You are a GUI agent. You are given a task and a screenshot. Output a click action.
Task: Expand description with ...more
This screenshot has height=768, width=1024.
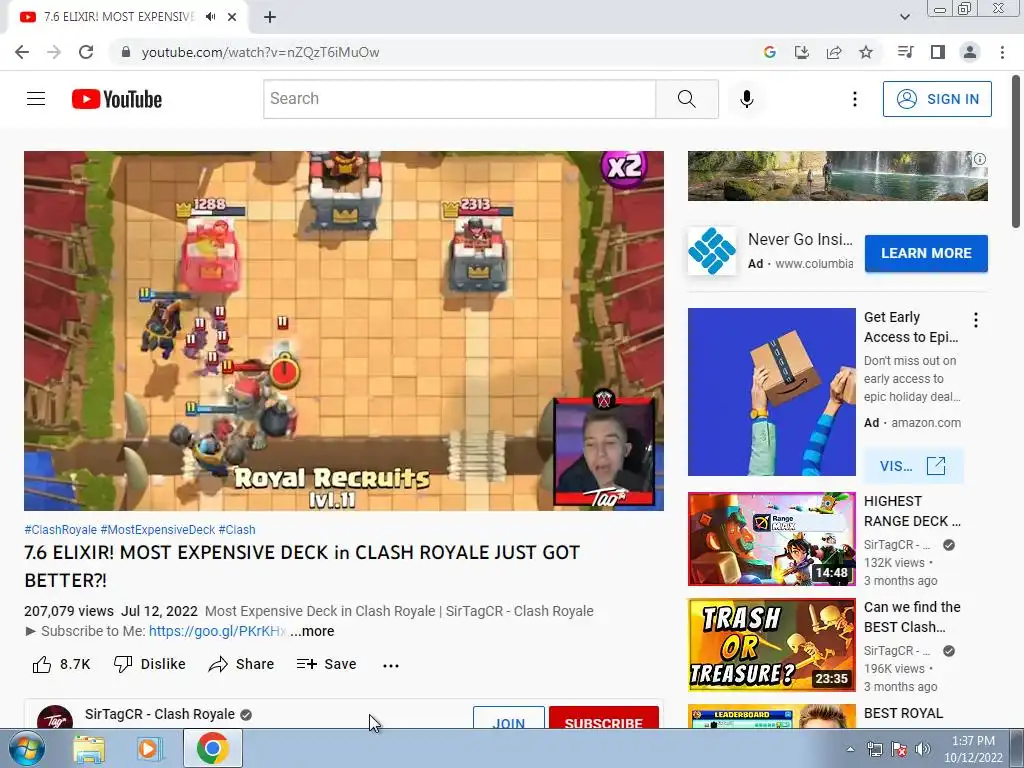[x=312, y=631]
